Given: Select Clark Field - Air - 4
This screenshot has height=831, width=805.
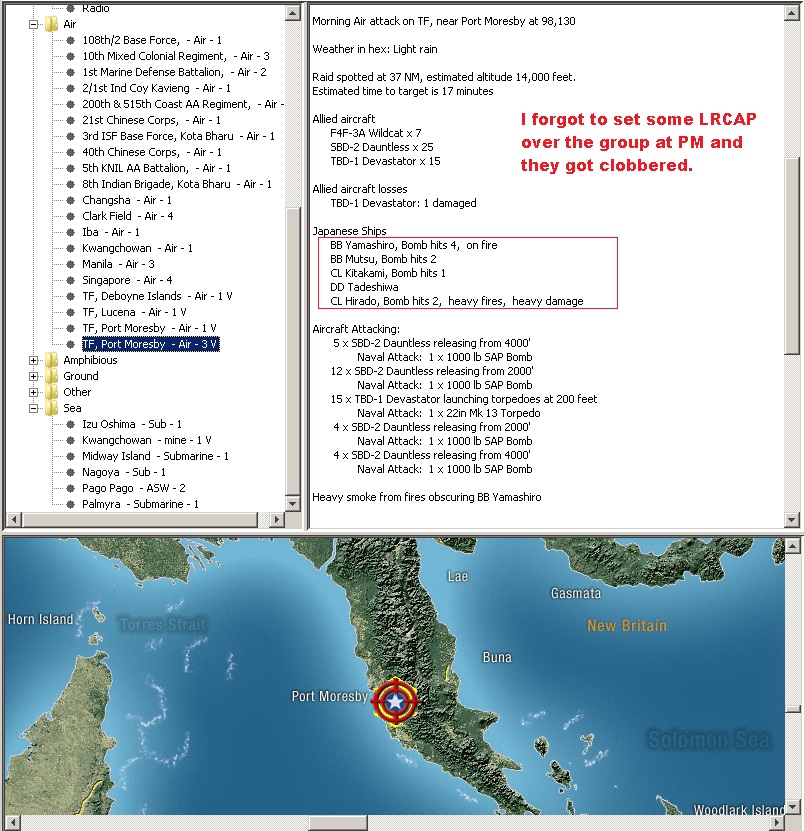Looking at the screenshot, I should point(128,216).
